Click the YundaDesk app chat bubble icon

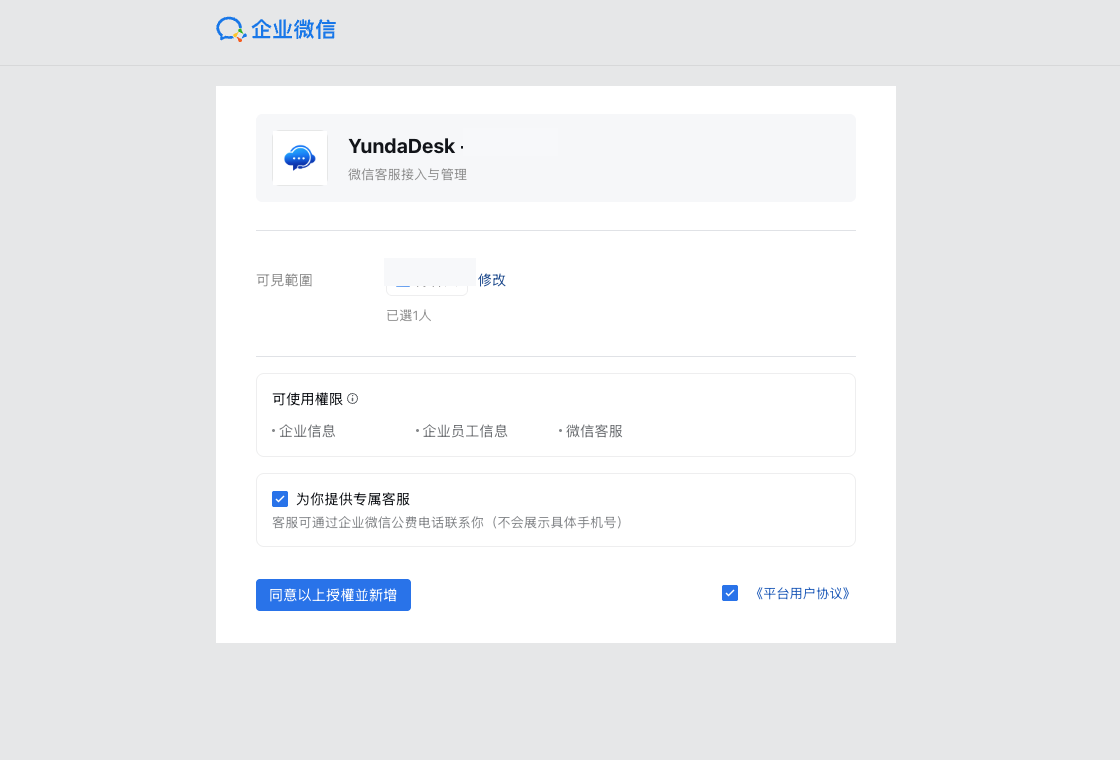[300, 158]
